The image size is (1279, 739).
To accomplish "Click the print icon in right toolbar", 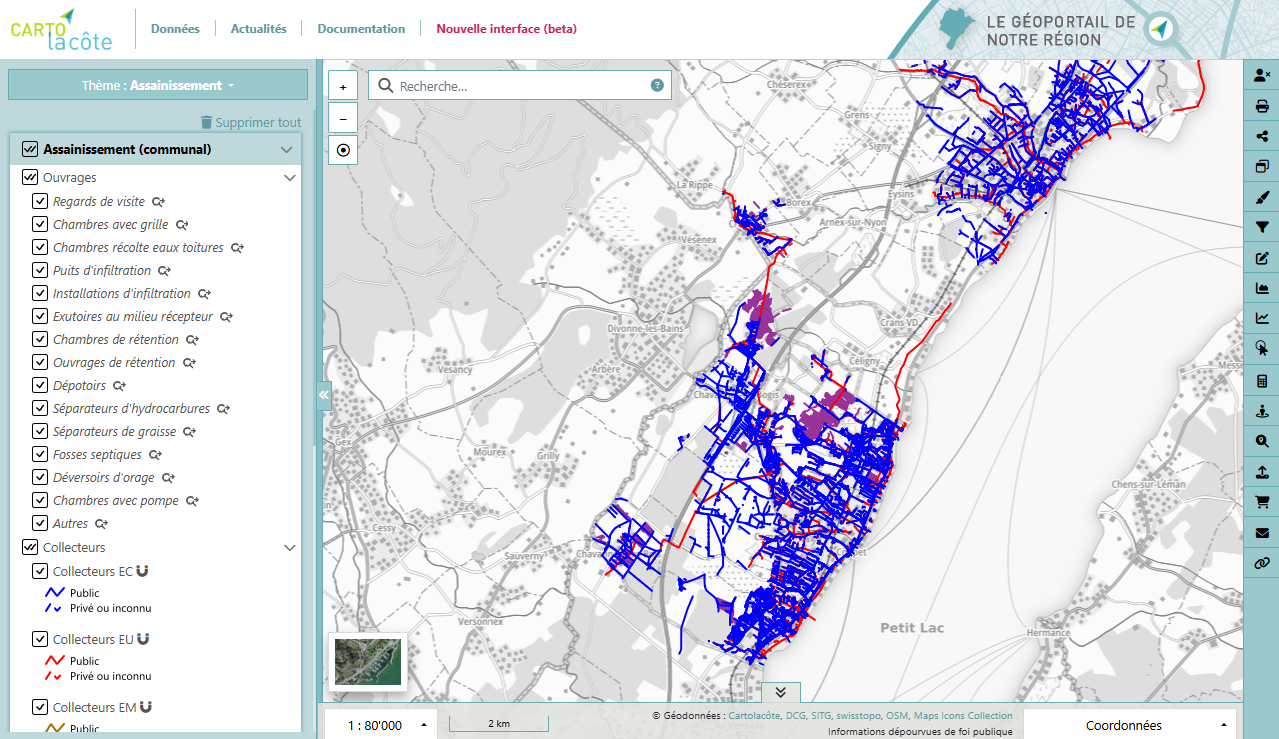I will pos(1262,106).
